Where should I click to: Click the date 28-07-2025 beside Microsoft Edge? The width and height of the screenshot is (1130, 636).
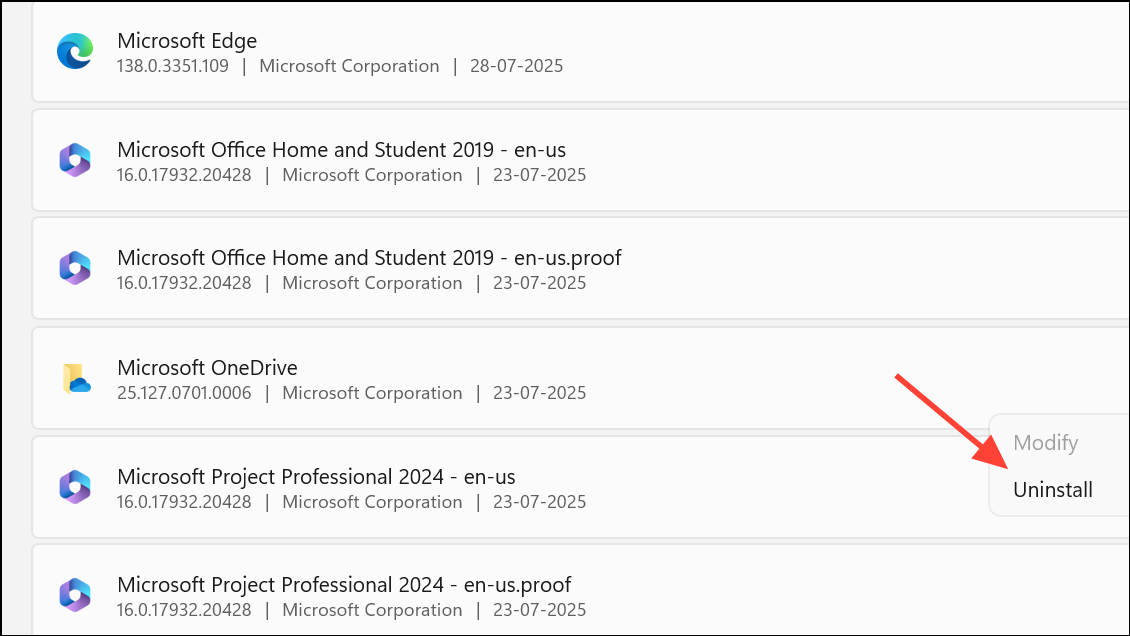pos(516,66)
